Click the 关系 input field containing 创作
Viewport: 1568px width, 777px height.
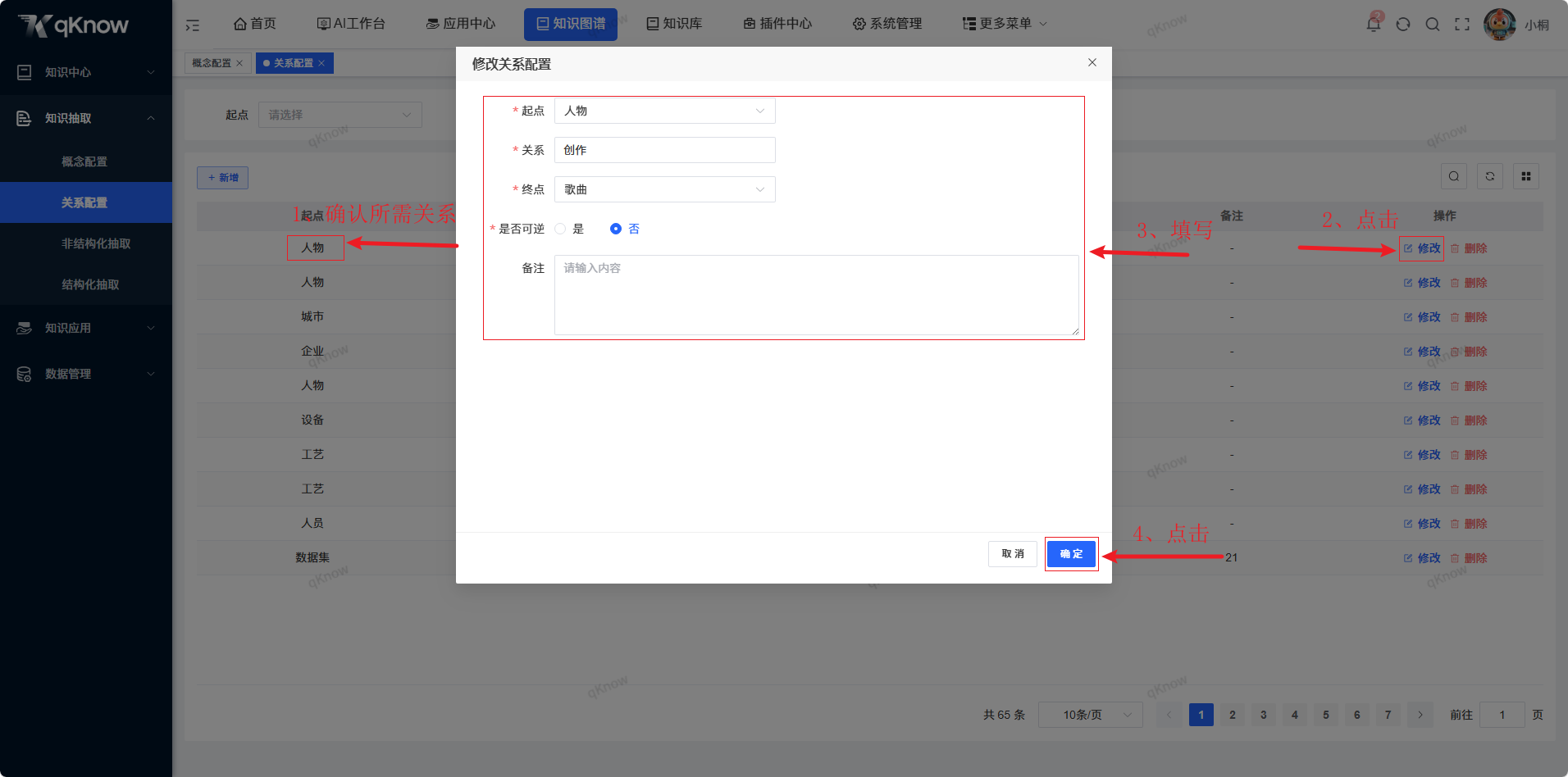[665, 150]
